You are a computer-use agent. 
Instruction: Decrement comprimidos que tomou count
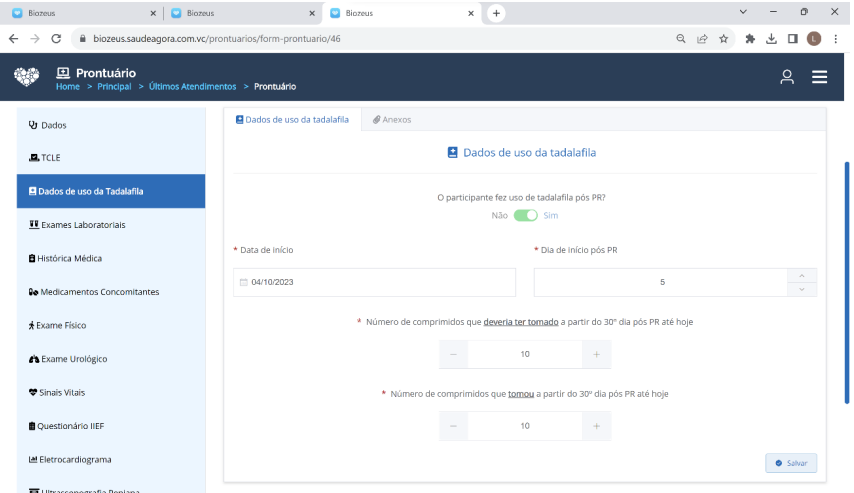(x=453, y=426)
